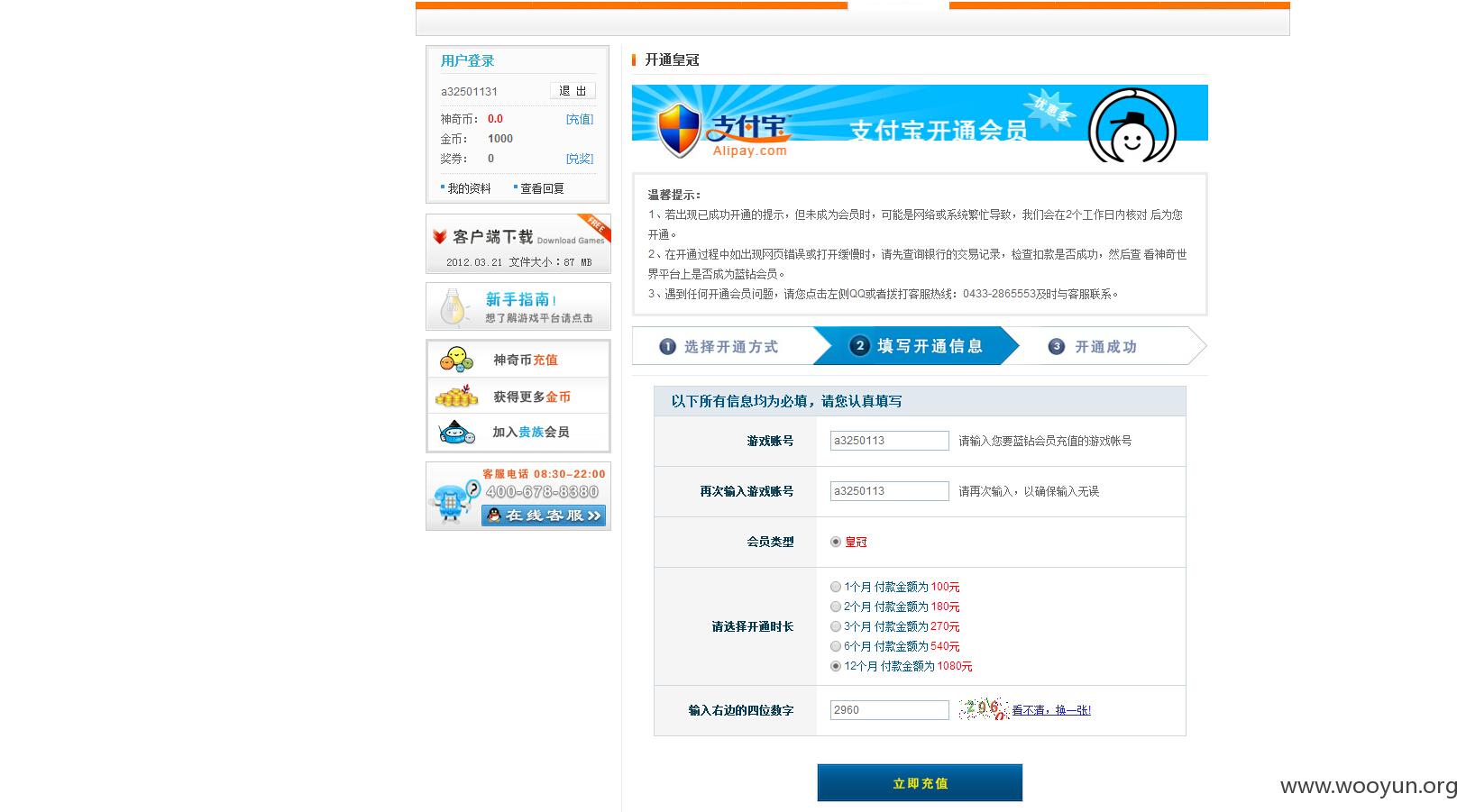Choose 6个月 540元 duration option
1466x812 pixels.
[x=836, y=646]
